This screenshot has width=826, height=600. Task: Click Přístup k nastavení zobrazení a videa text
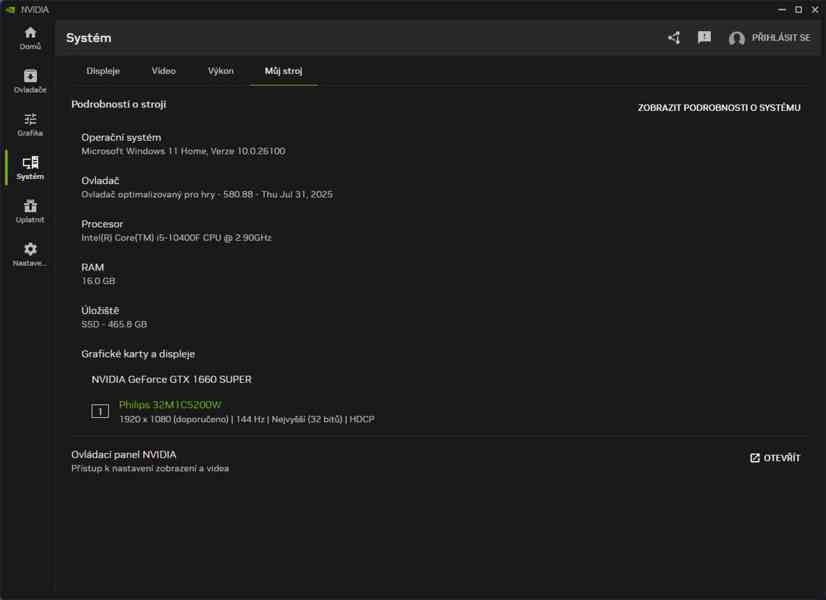[150, 468]
